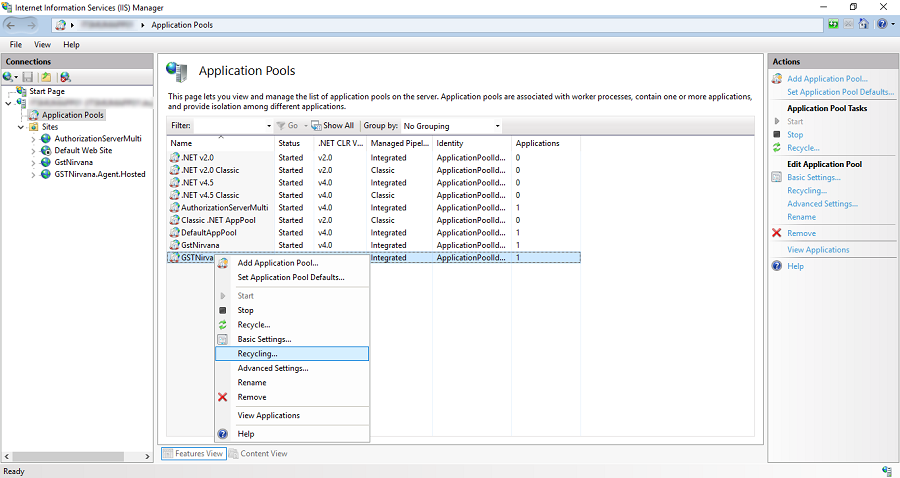Select Application Pools in the Connections tree
Viewport: 900px width, 478px height.
(x=72, y=115)
